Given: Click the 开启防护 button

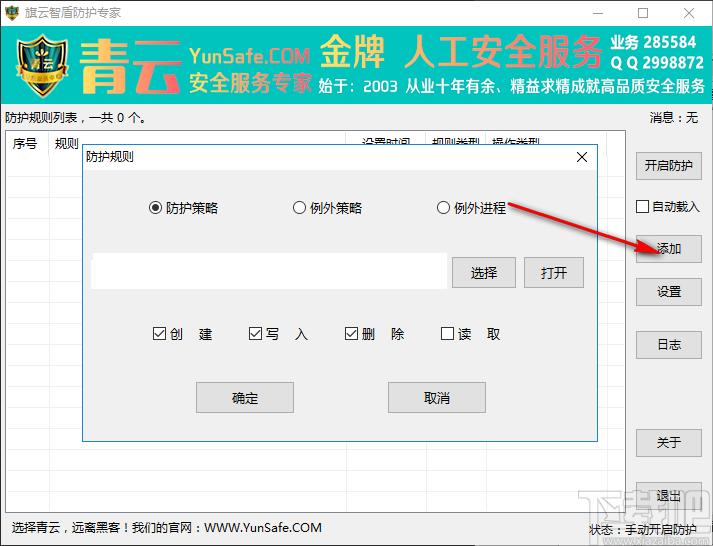Looking at the screenshot, I should tap(668, 166).
